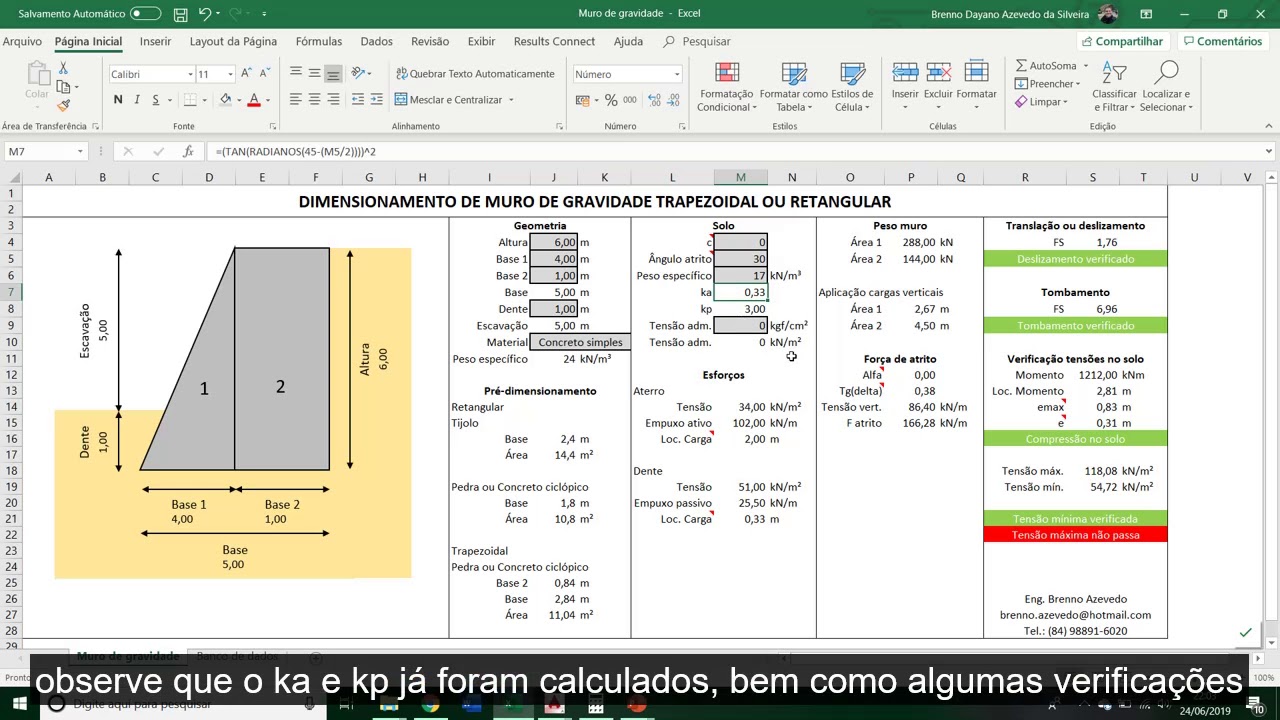
Task: Click the insert function fx icon
Action: pos(187,151)
